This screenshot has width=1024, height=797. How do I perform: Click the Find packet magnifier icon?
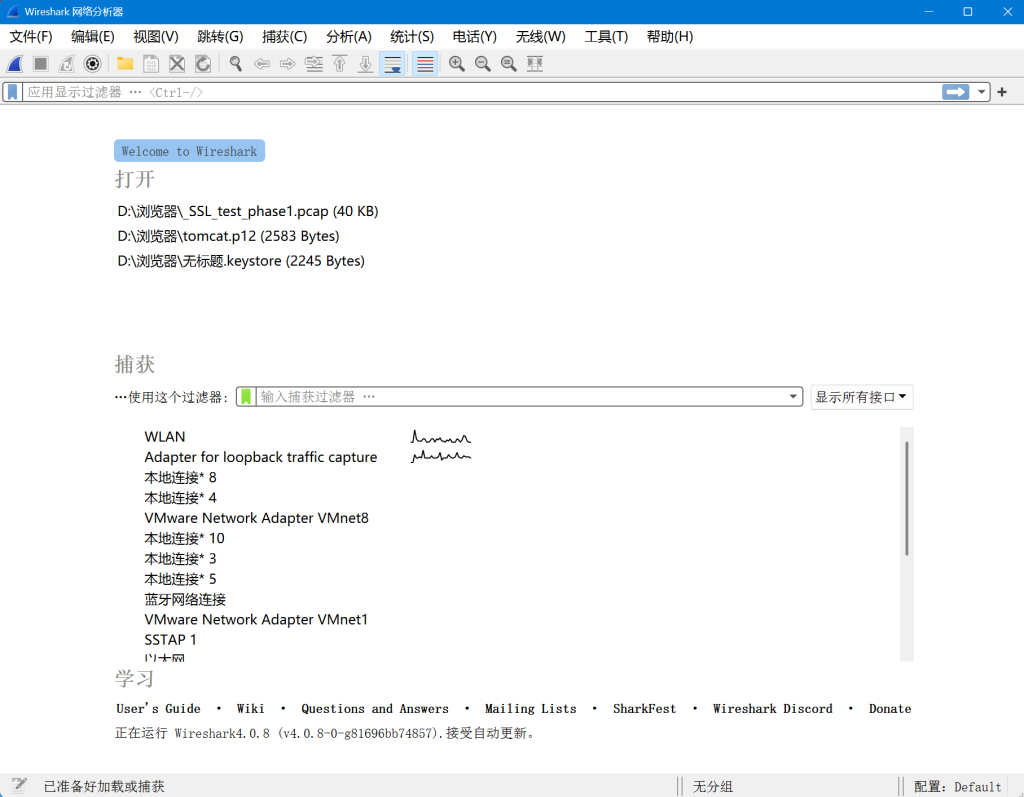click(236, 64)
